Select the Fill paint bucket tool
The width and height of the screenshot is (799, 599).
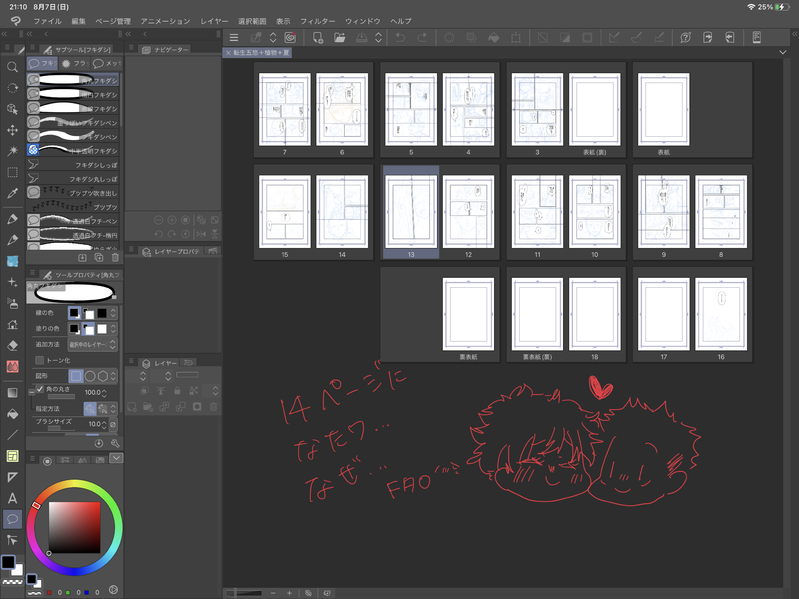[12, 414]
